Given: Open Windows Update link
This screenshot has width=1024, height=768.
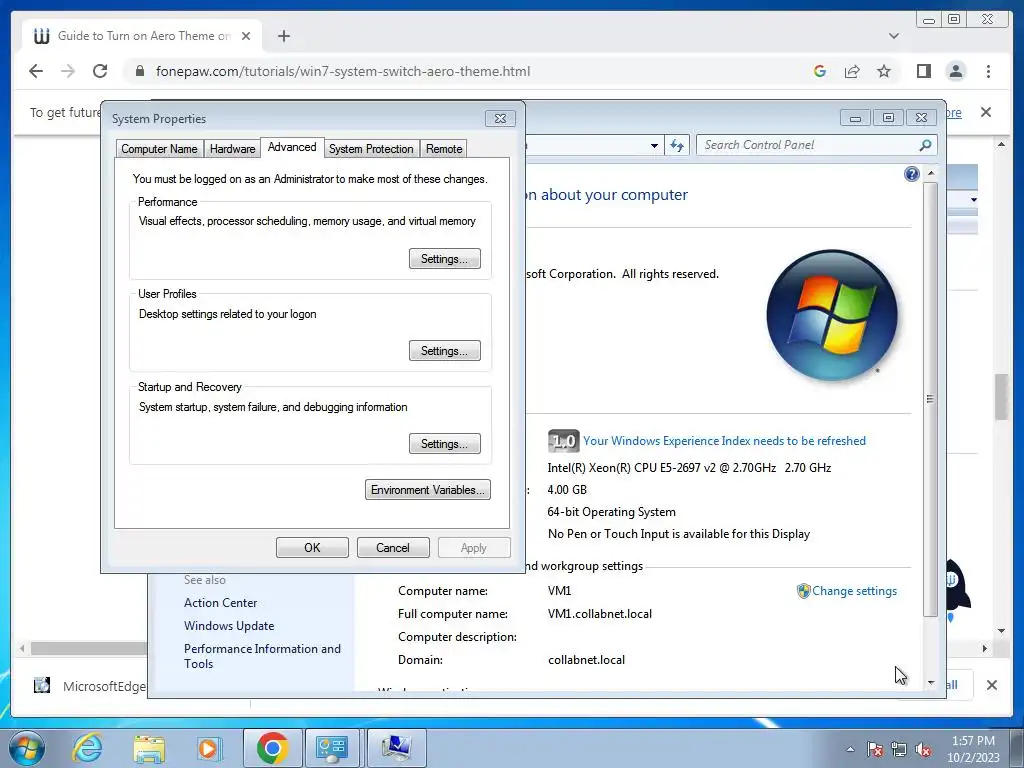Looking at the screenshot, I should (229, 626).
